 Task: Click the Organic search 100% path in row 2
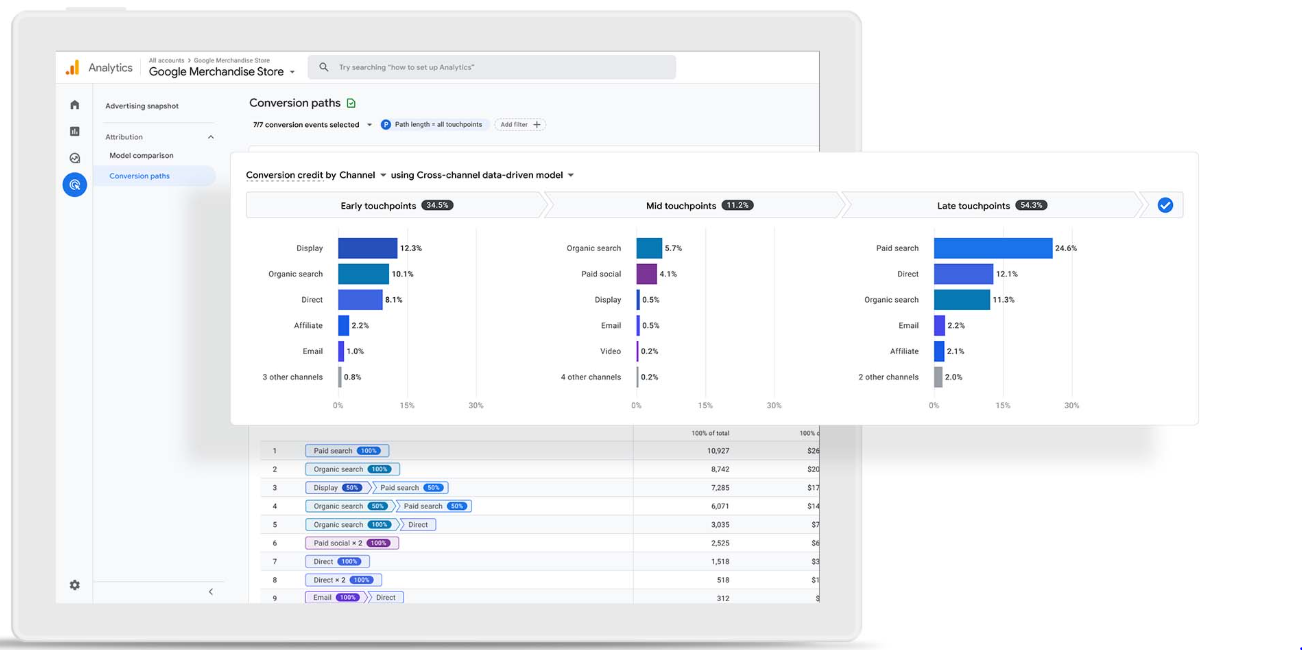[352, 469]
